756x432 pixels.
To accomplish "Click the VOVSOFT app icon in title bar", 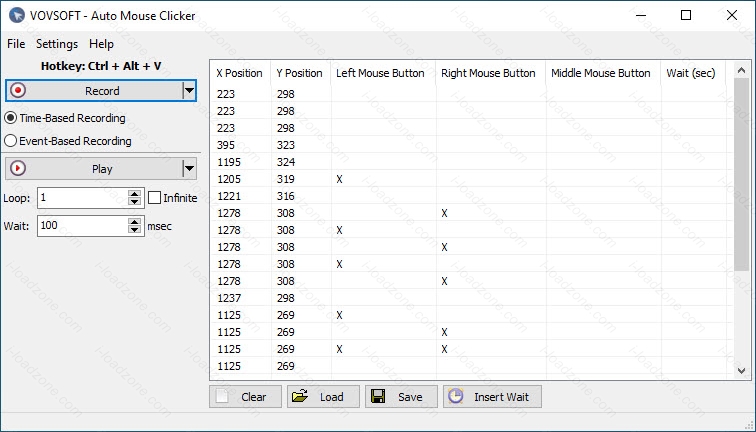I will click(x=17, y=15).
